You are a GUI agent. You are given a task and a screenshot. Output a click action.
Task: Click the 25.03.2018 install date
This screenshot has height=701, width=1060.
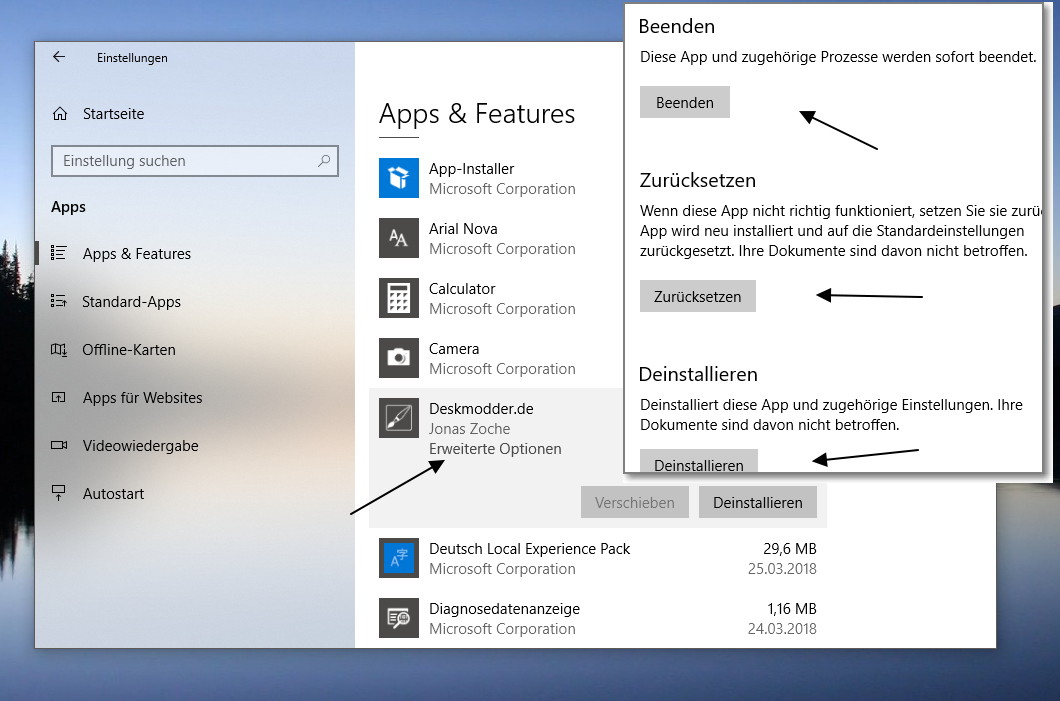(x=782, y=569)
